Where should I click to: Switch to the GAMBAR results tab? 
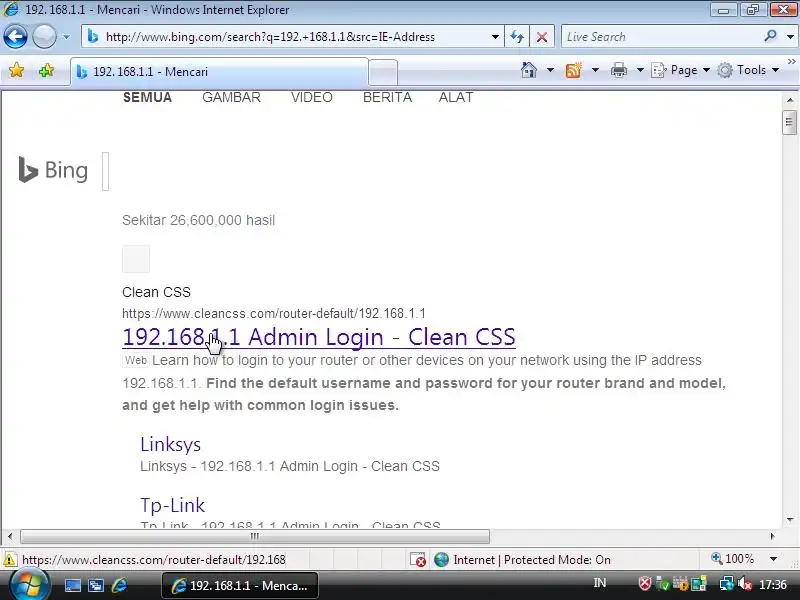pyautogui.click(x=231, y=97)
